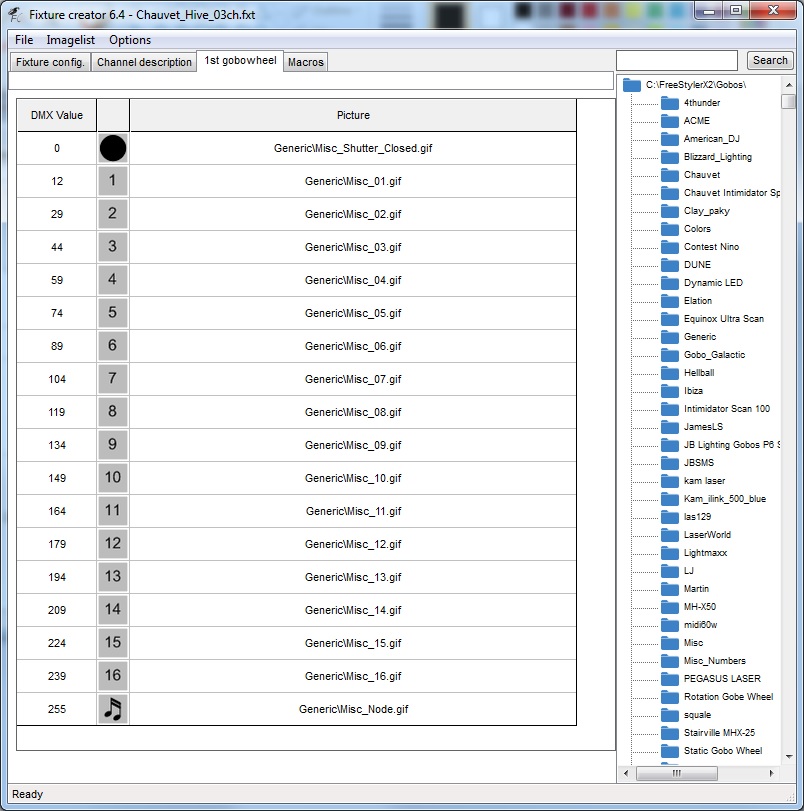Open the Chauvet gobo folder
804x811 pixels.
click(670, 175)
